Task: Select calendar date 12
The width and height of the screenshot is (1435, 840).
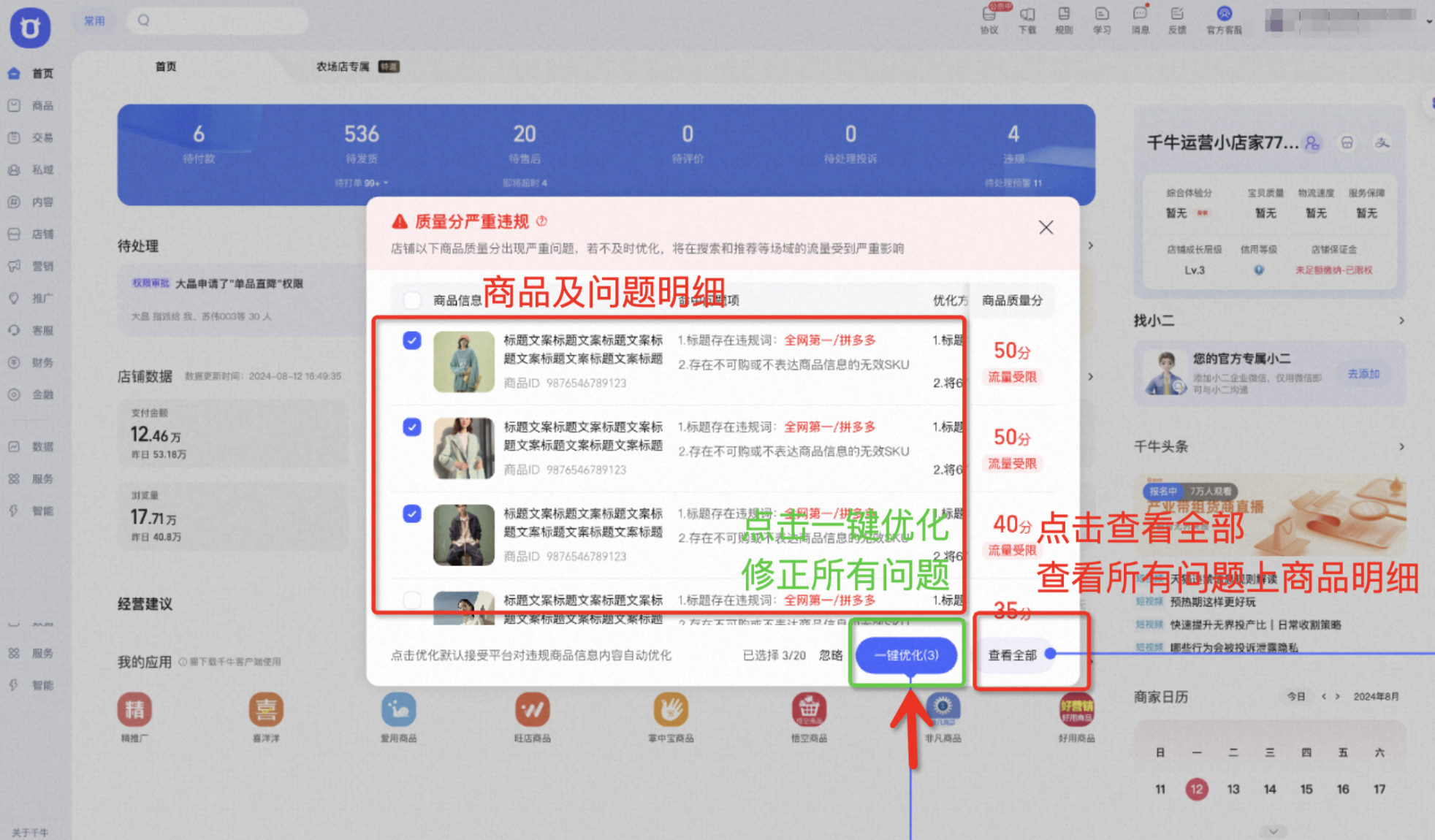Action: [1197, 789]
